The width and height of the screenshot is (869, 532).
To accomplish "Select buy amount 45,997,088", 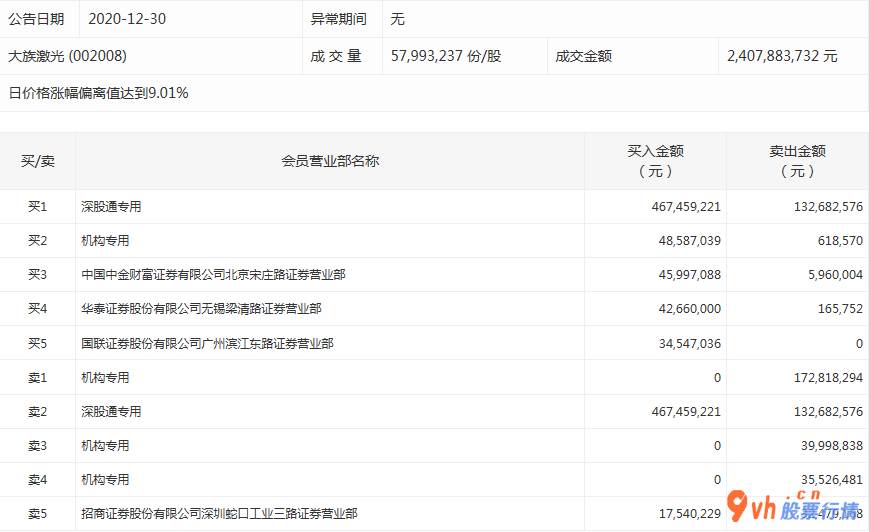I will tap(689, 274).
